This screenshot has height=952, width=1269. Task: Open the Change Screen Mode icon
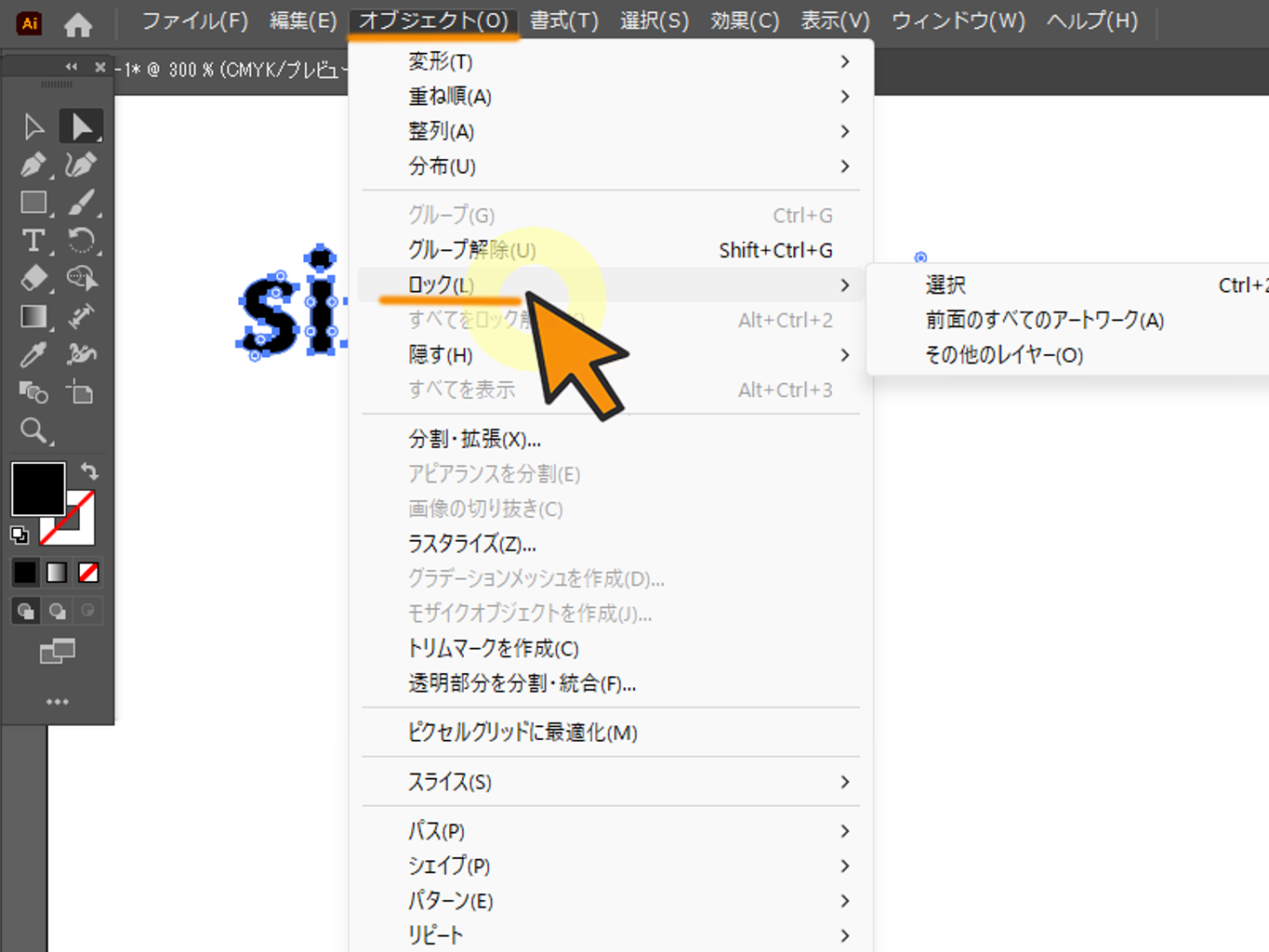tap(57, 652)
